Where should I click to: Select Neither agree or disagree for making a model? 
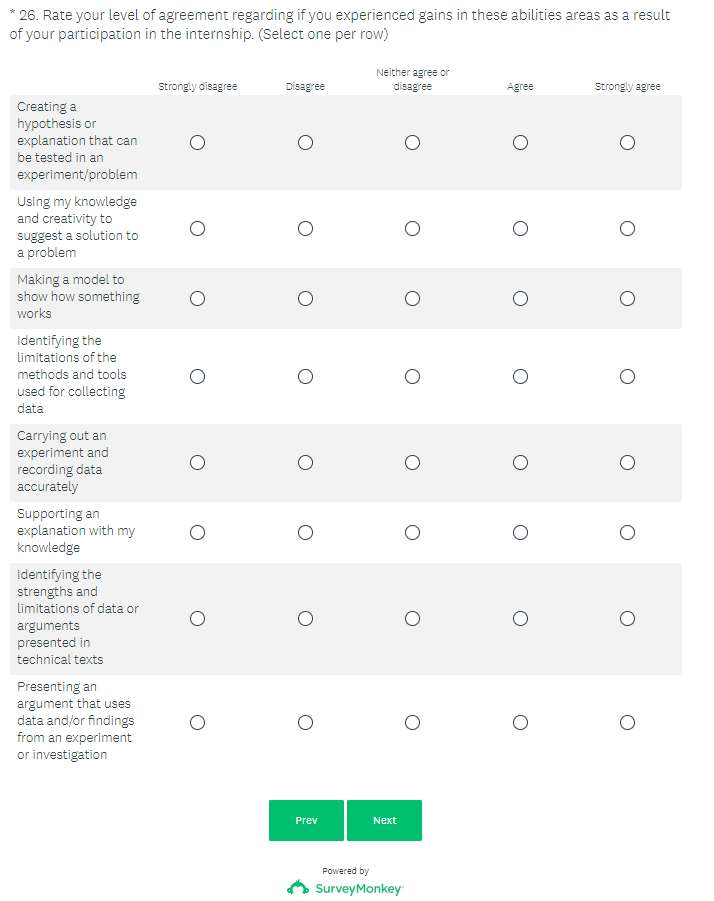[412, 298]
